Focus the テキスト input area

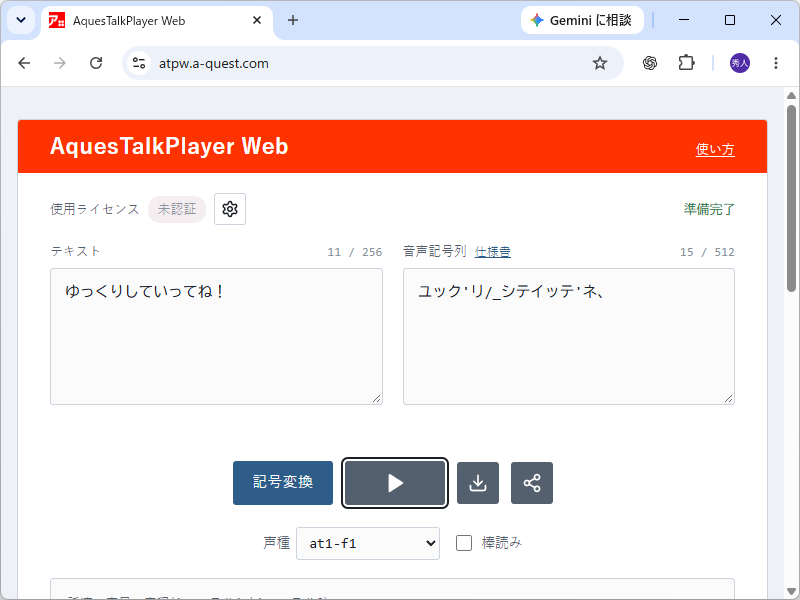(216, 336)
